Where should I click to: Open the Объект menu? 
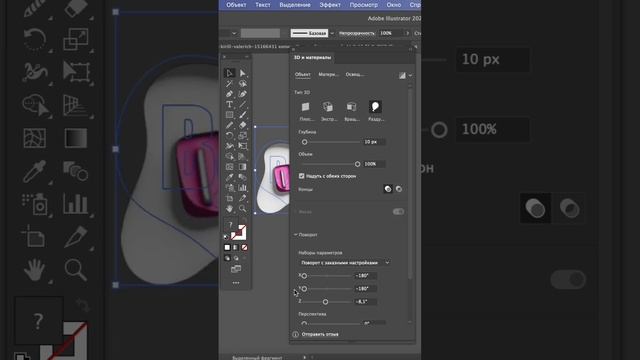pyautogui.click(x=236, y=5)
